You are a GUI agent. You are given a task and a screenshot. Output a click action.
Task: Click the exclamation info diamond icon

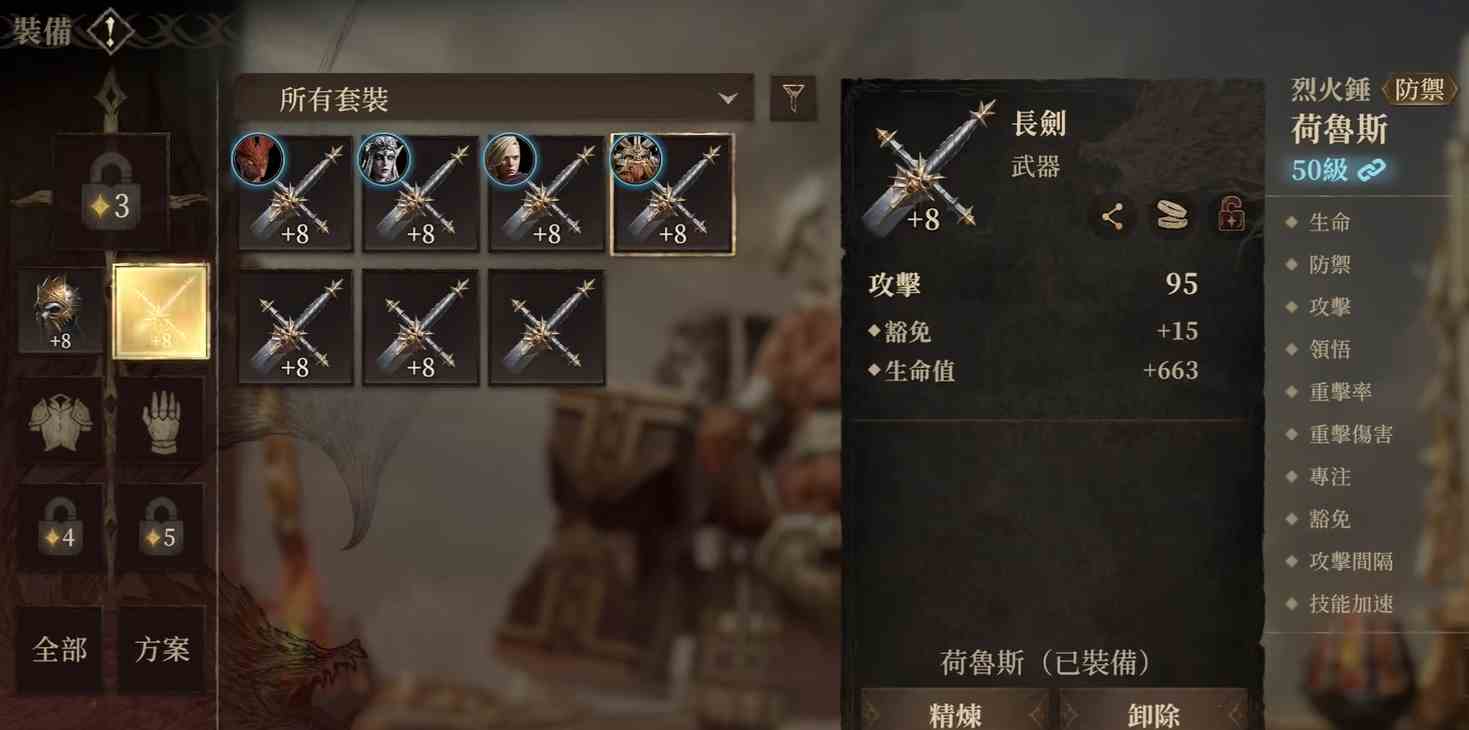pyautogui.click(x=110, y=32)
